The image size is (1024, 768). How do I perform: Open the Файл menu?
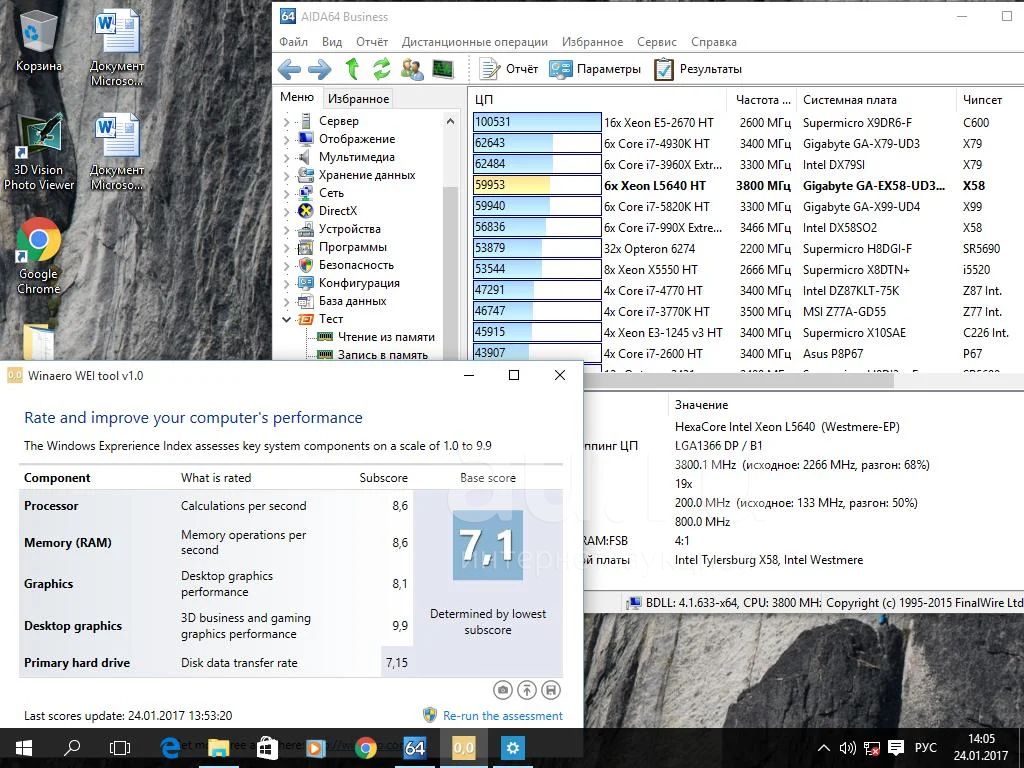(x=293, y=42)
